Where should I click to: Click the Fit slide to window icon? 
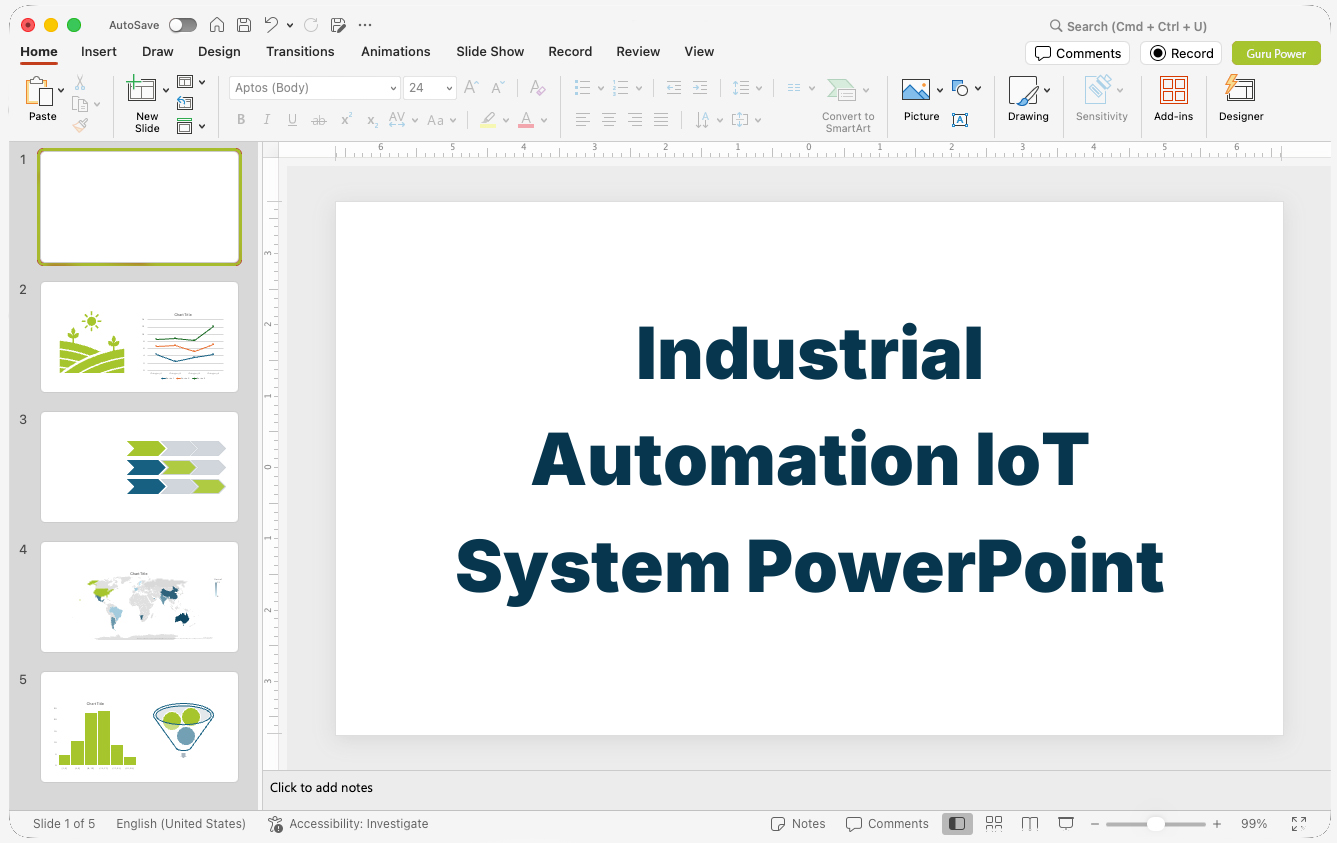point(1299,823)
